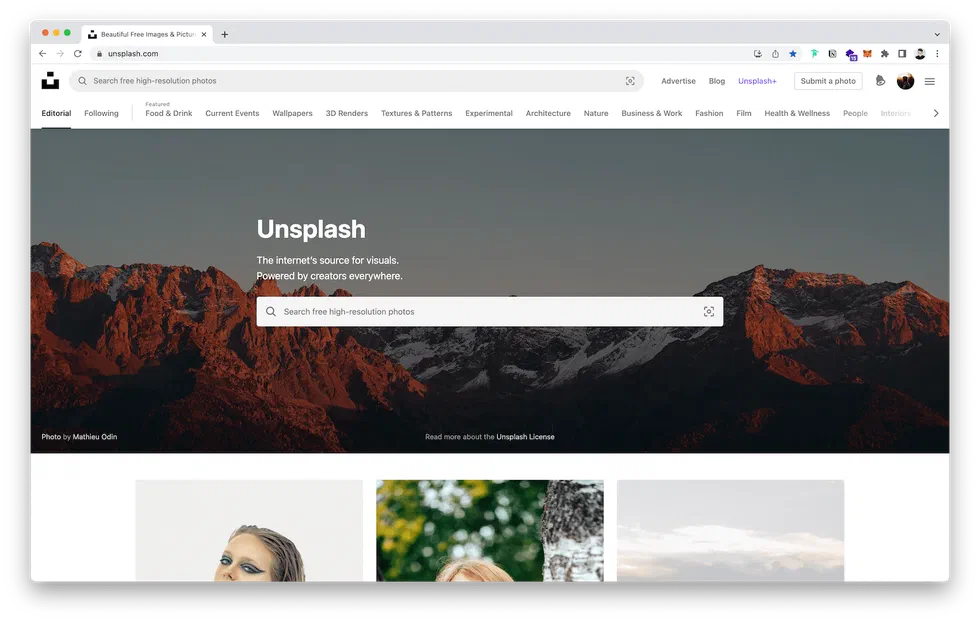Open the Chrome profile avatar
The height and width of the screenshot is (622, 980).
tap(919, 54)
